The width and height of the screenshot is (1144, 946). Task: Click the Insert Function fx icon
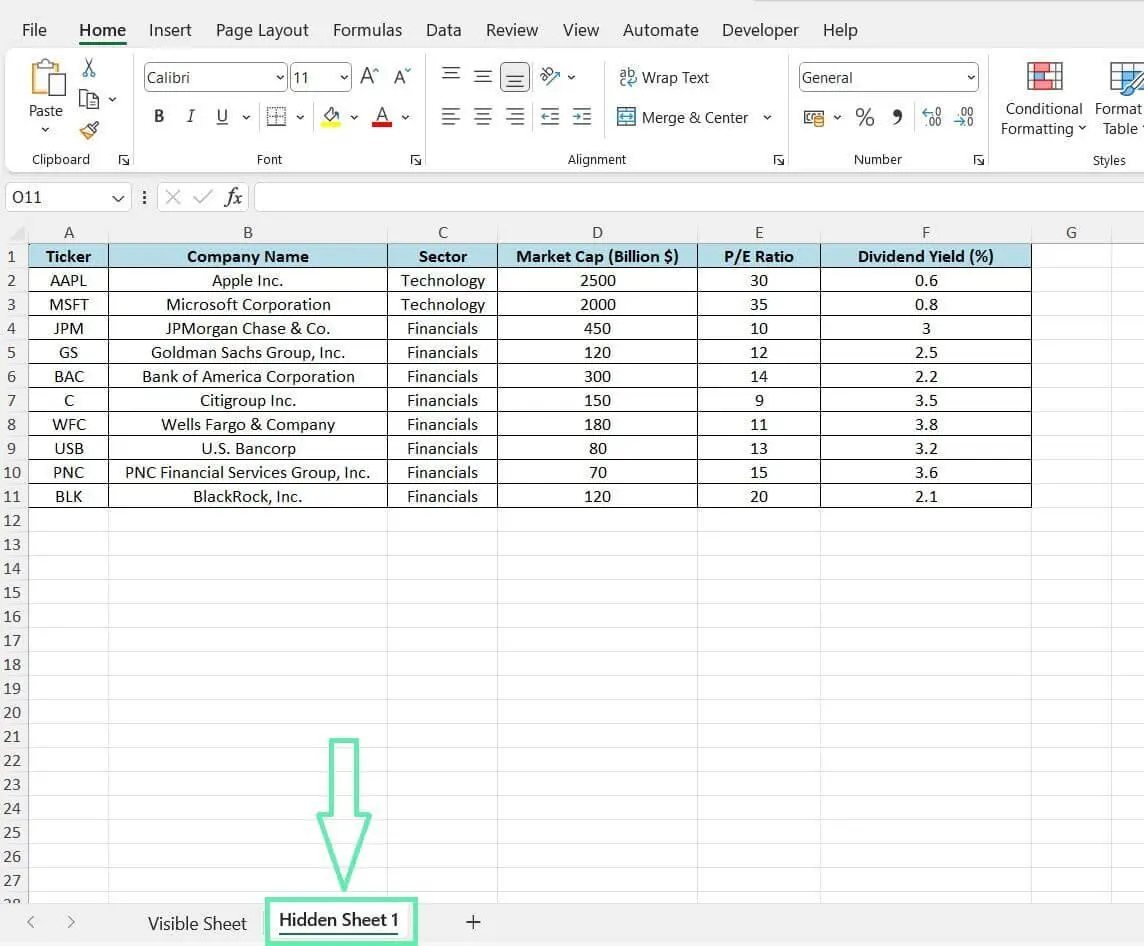[233, 197]
